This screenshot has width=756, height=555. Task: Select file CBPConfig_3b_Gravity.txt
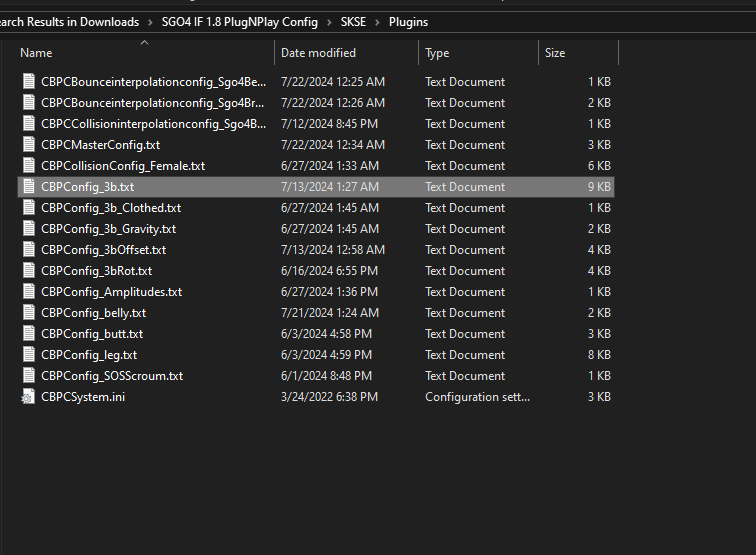pos(108,229)
